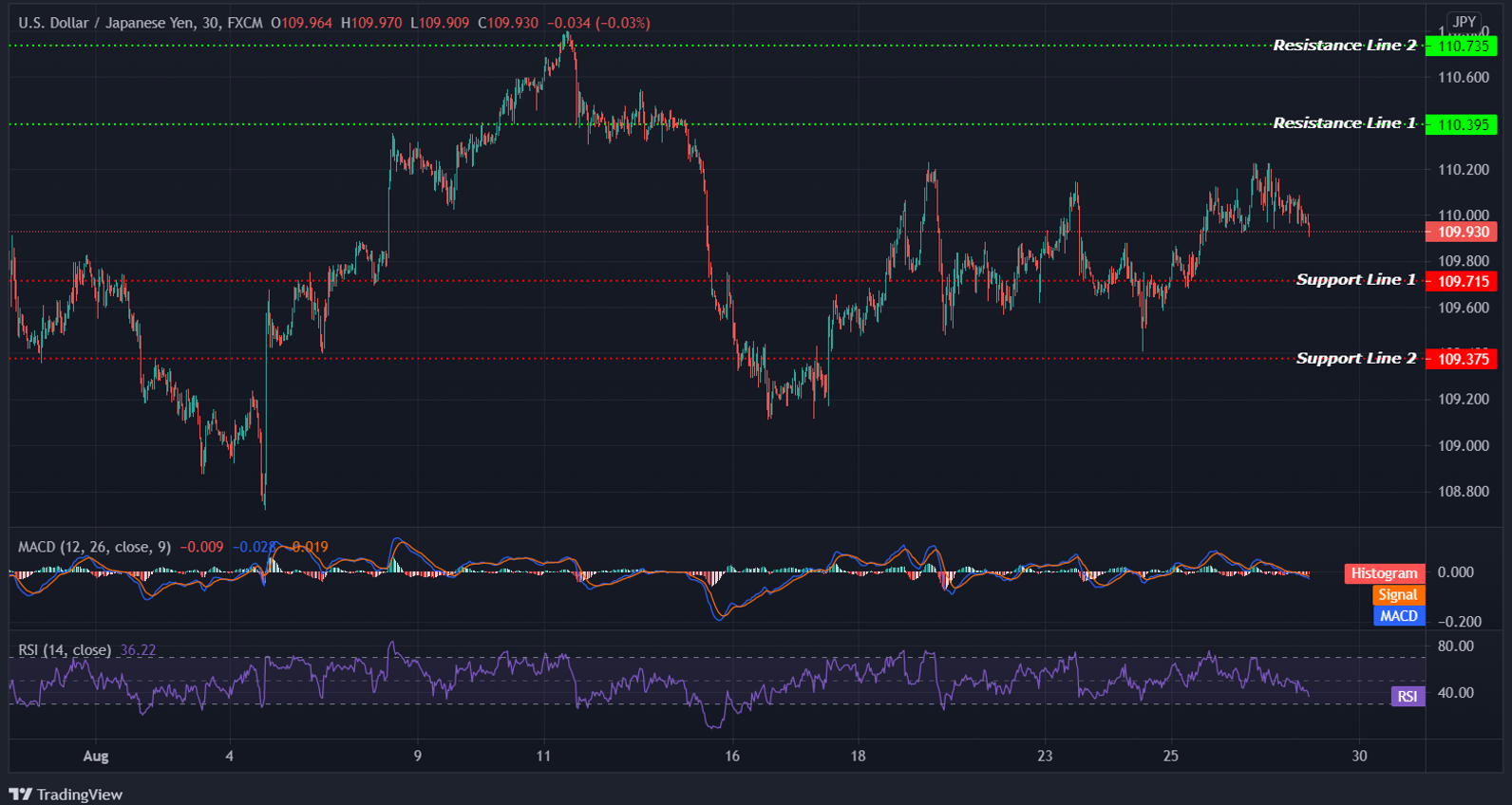1512x805 pixels.
Task: Click the 0.000 MACD scale value
Action: pyautogui.click(x=1456, y=571)
